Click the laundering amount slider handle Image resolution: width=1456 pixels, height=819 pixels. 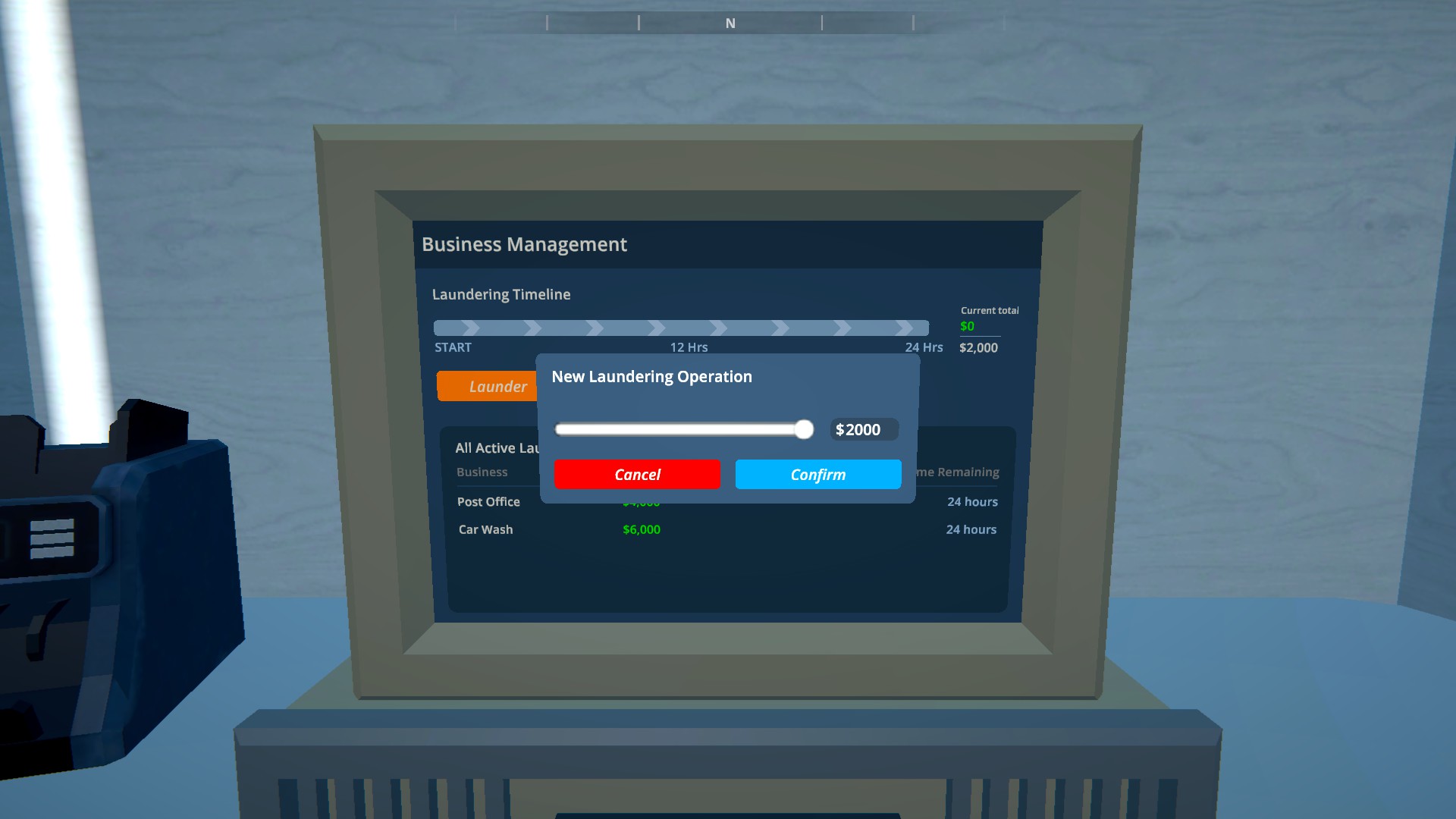(804, 430)
